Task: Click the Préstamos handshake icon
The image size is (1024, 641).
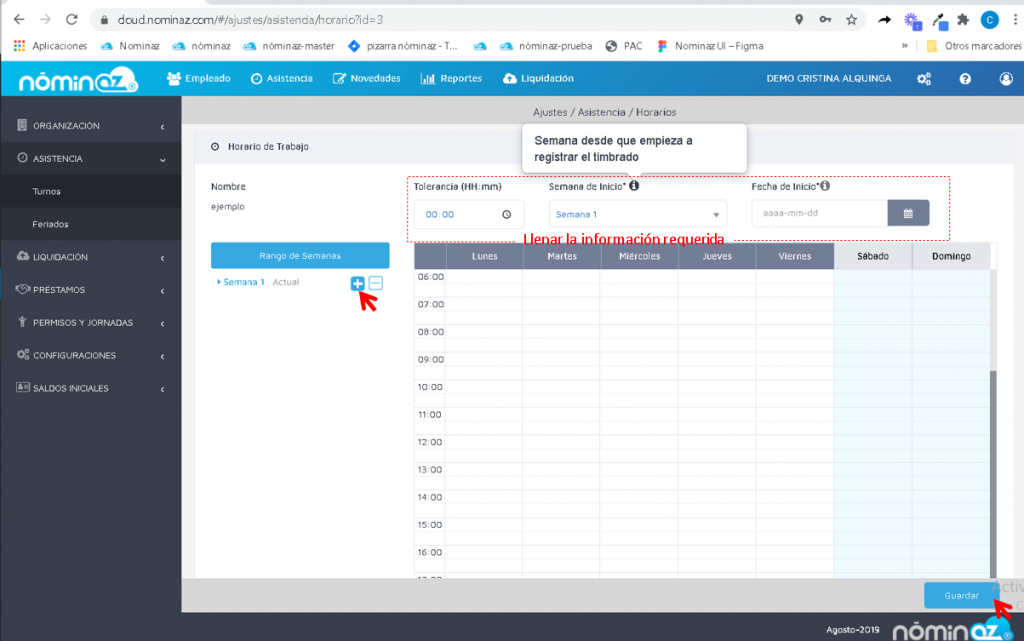Action: pos(23,289)
